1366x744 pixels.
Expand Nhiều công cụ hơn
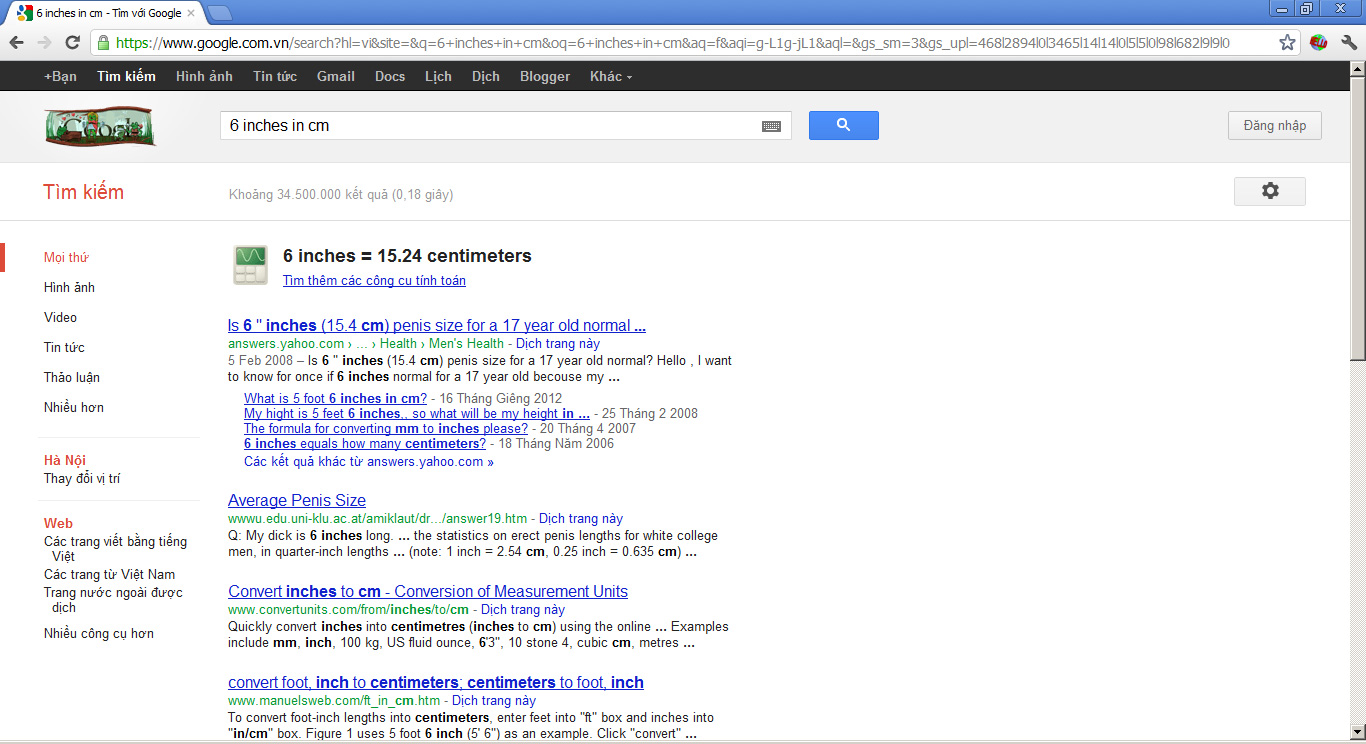pyautogui.click(x=99, y=633)
